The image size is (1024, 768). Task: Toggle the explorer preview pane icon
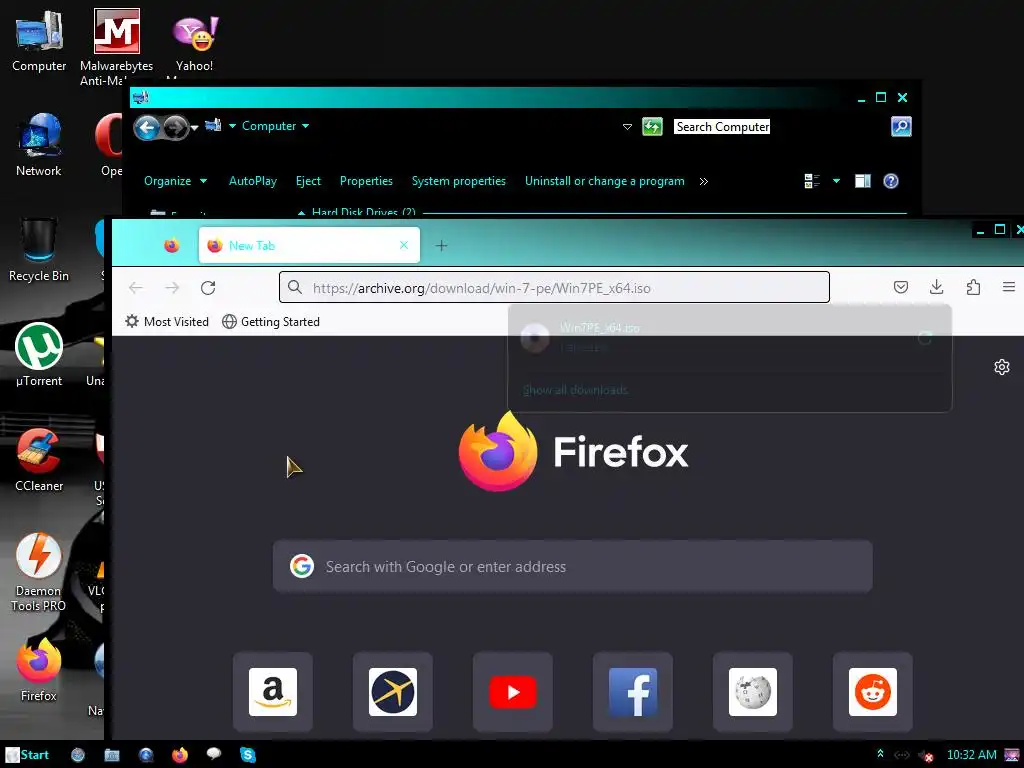(863, 181)
